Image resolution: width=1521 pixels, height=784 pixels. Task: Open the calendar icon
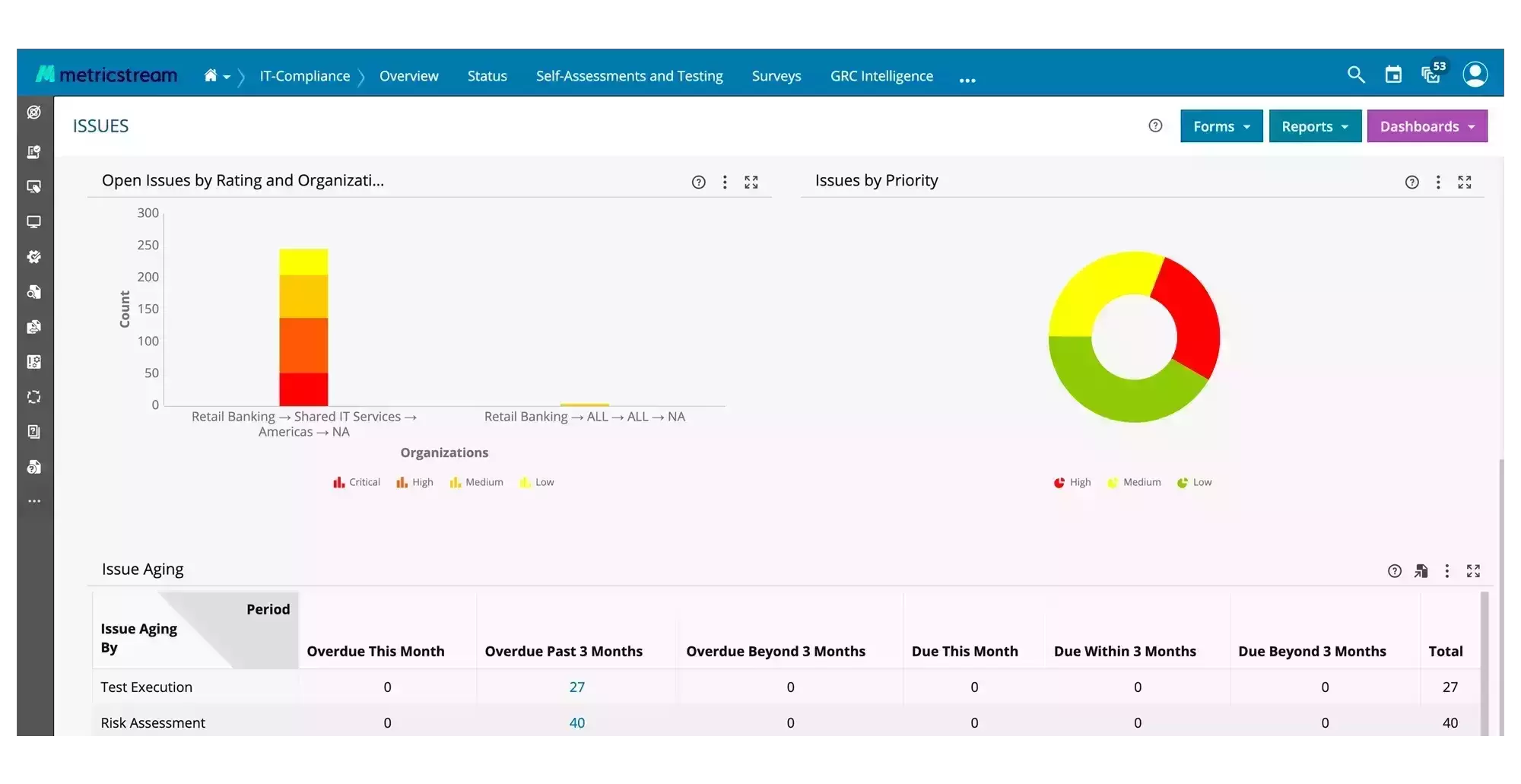click(x=1393, y=75)
